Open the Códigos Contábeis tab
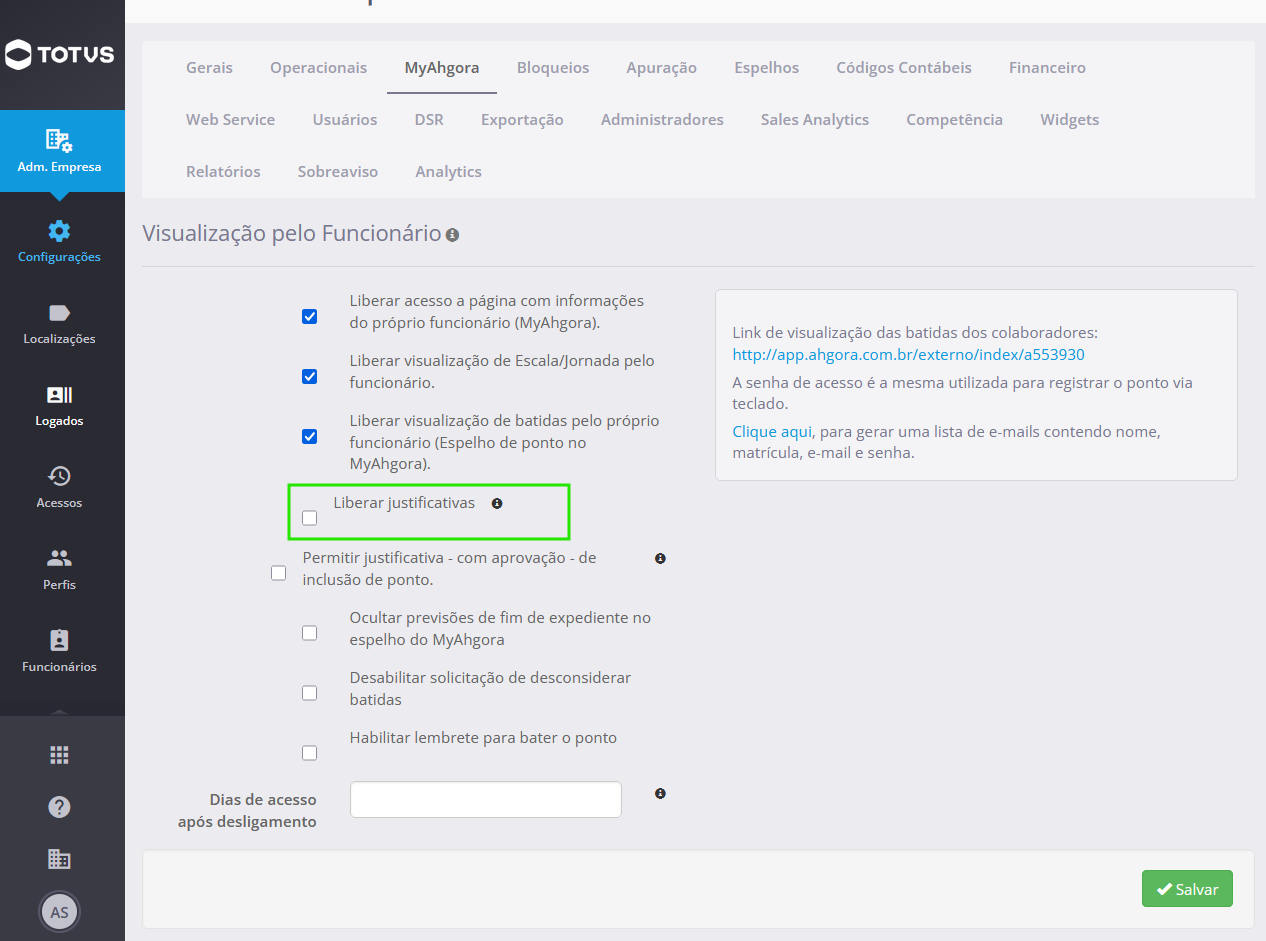The image size is (1266, 941). [x=904, y=68]
